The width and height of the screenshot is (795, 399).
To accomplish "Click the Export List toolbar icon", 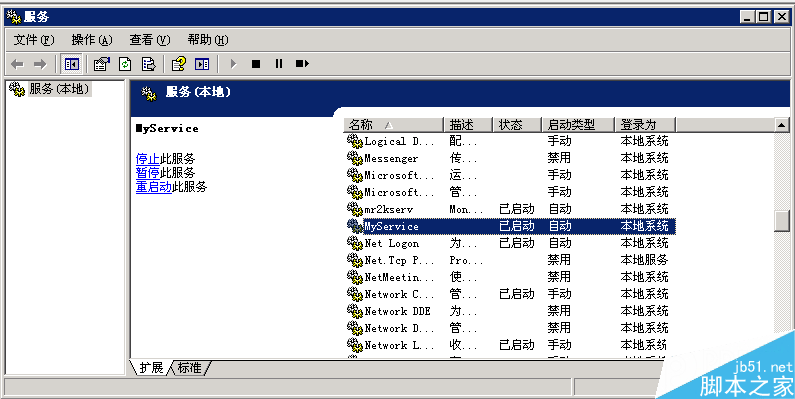I will point(149,64).
